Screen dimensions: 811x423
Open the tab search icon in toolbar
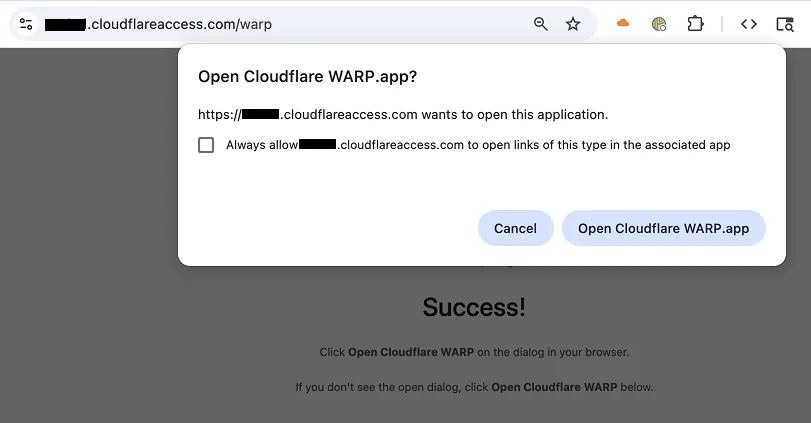pos(784,24)
